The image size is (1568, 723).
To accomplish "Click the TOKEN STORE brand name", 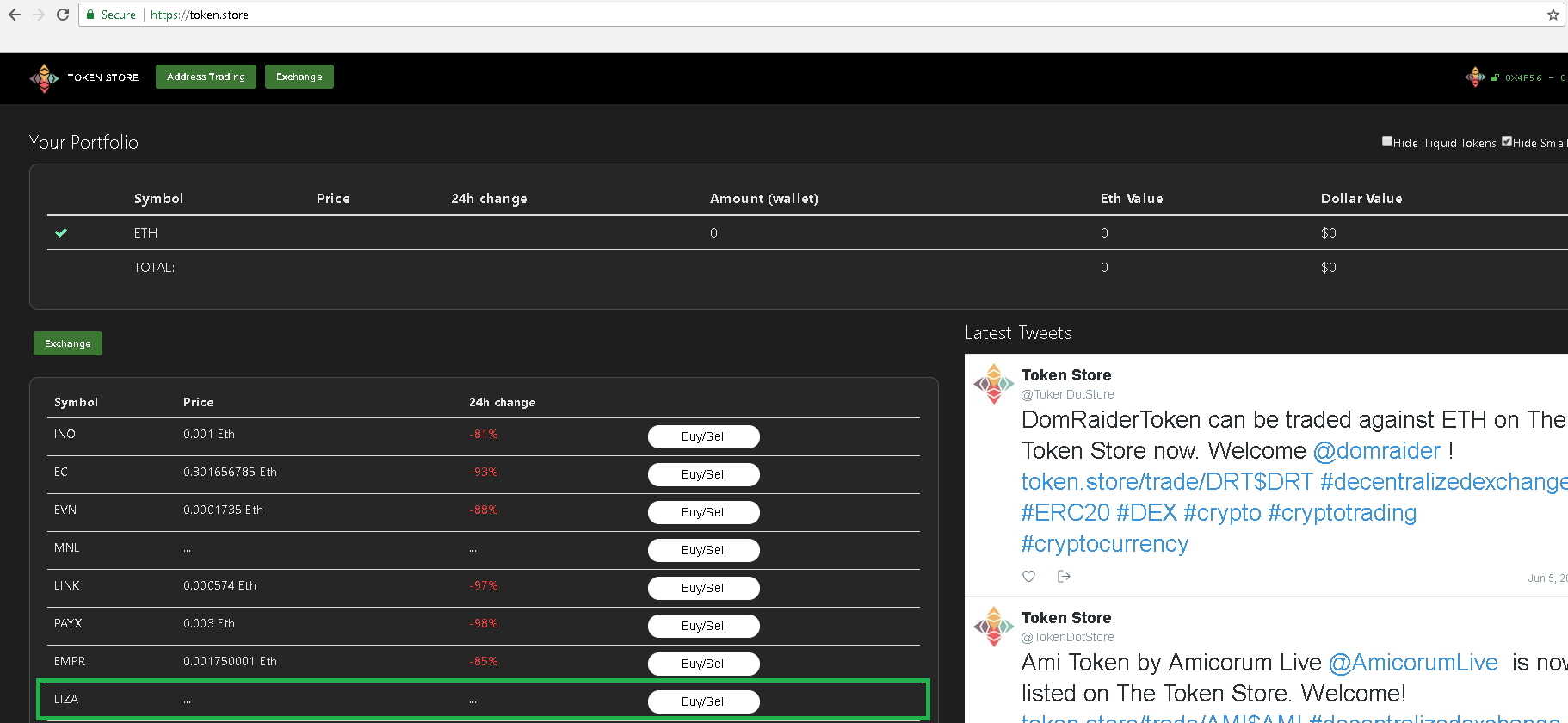I will coord(103,77).
